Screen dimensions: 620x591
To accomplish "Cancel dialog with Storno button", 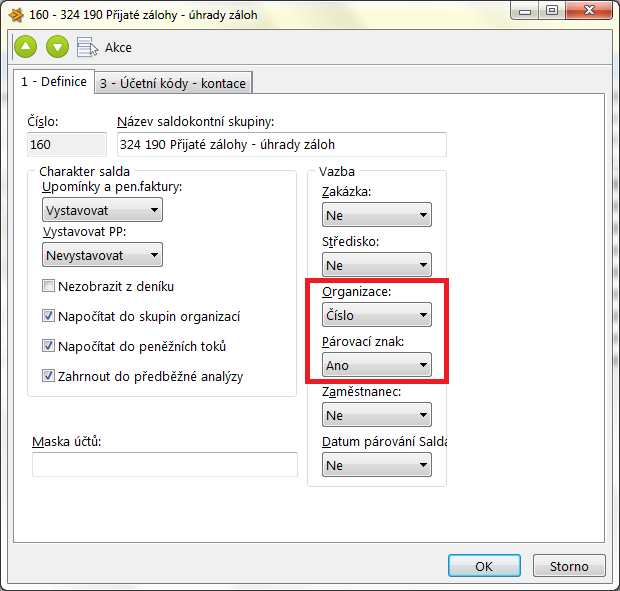I will point(569,566).
